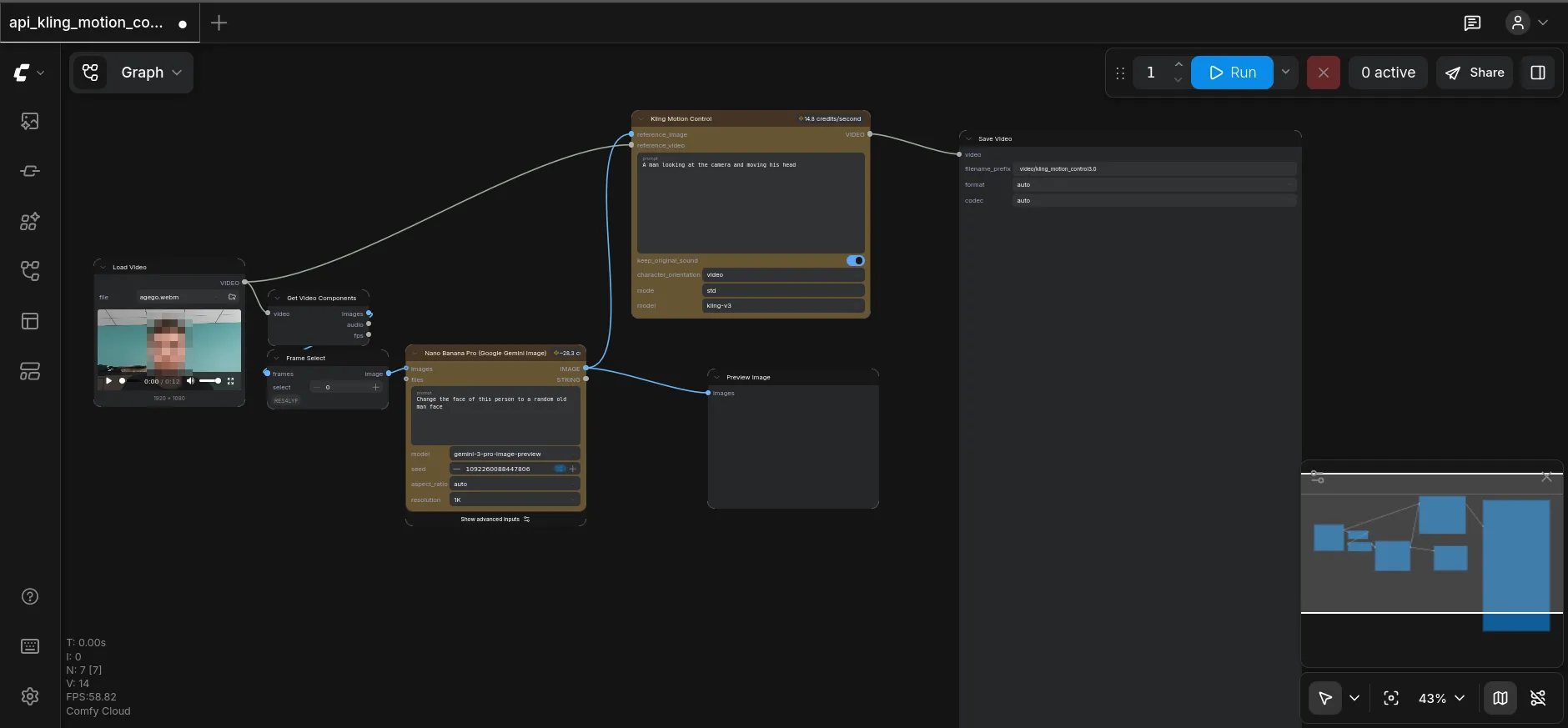
Task: Click the red cancel run button
Action: point(1324,73)
